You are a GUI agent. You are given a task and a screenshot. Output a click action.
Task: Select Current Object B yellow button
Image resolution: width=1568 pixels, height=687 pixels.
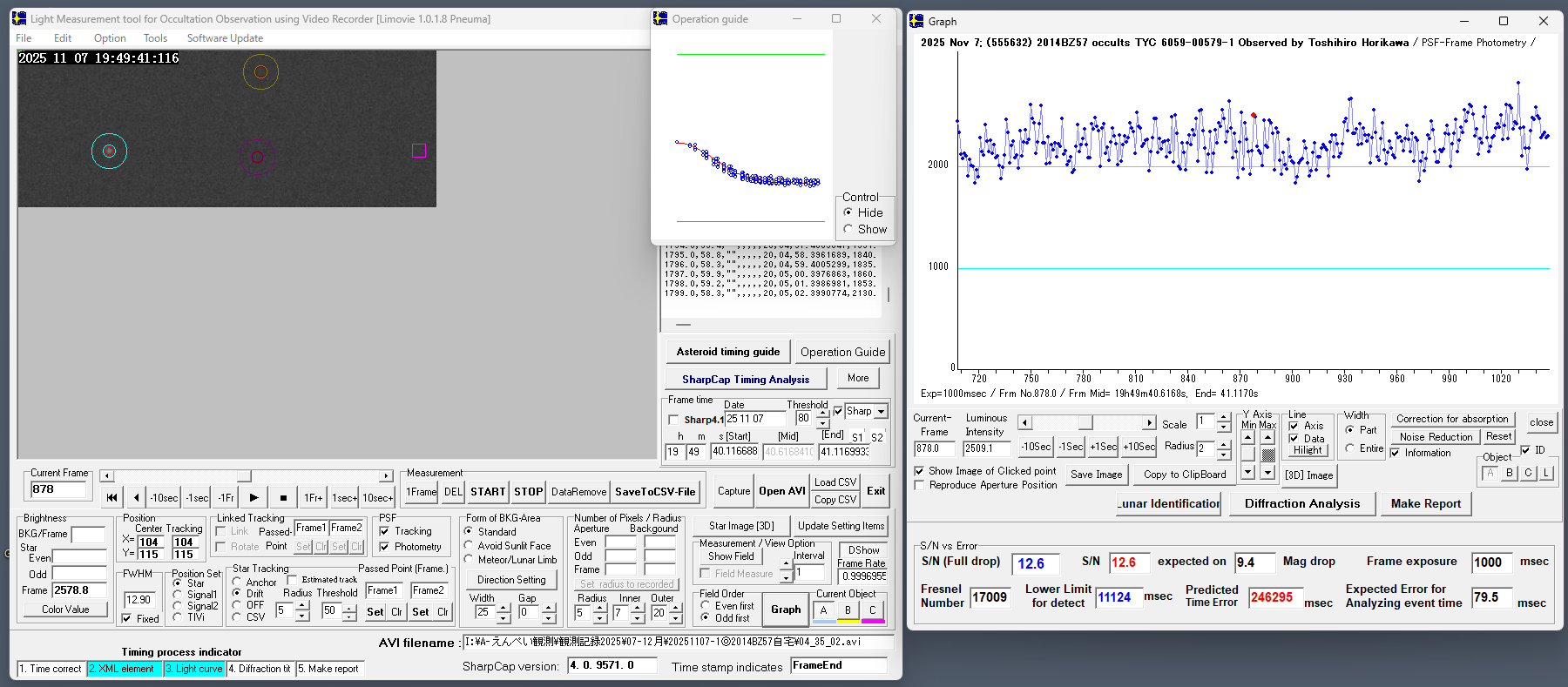[848, 611]
